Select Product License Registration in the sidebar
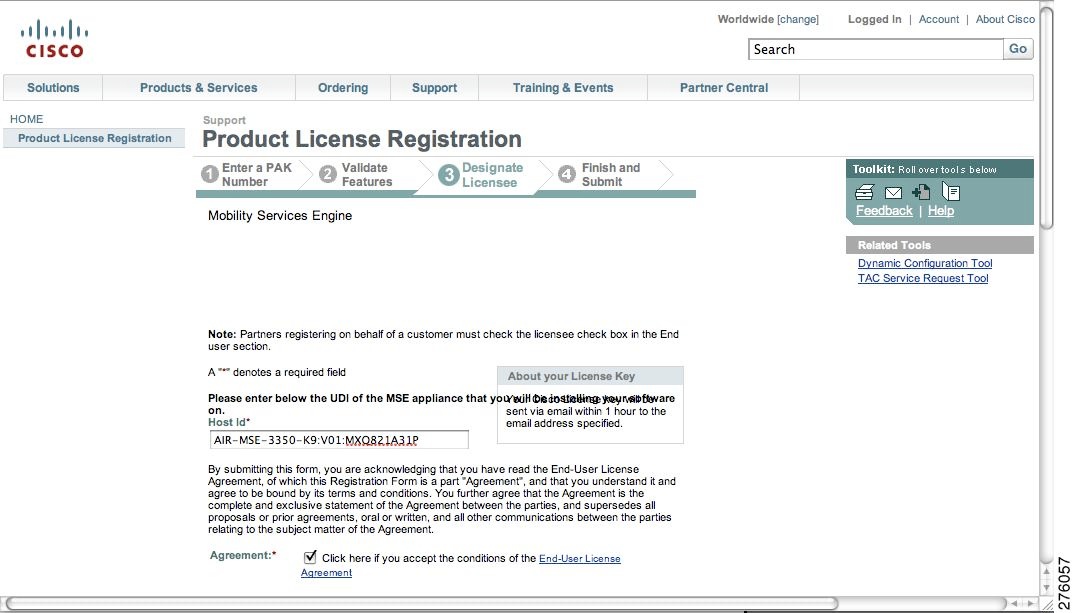This screenshot has width=1072, height=613. click(94, 138)
